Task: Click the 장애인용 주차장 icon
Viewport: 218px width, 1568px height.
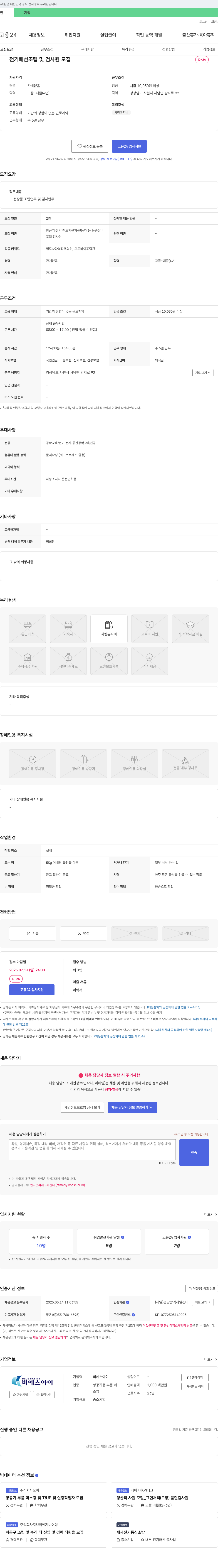Action: 33,763
